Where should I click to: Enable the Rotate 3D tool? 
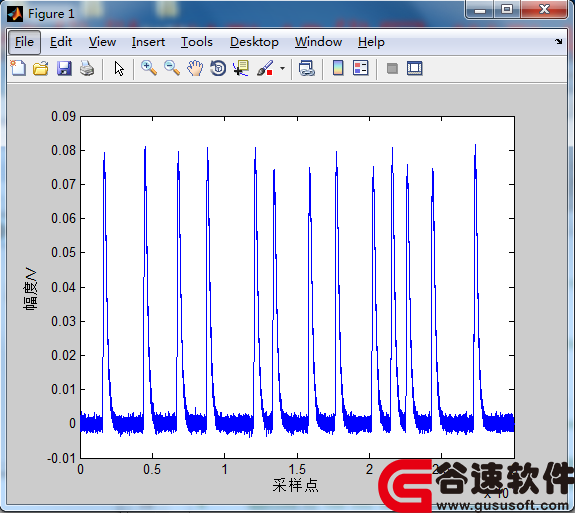(x=218, y=68)
